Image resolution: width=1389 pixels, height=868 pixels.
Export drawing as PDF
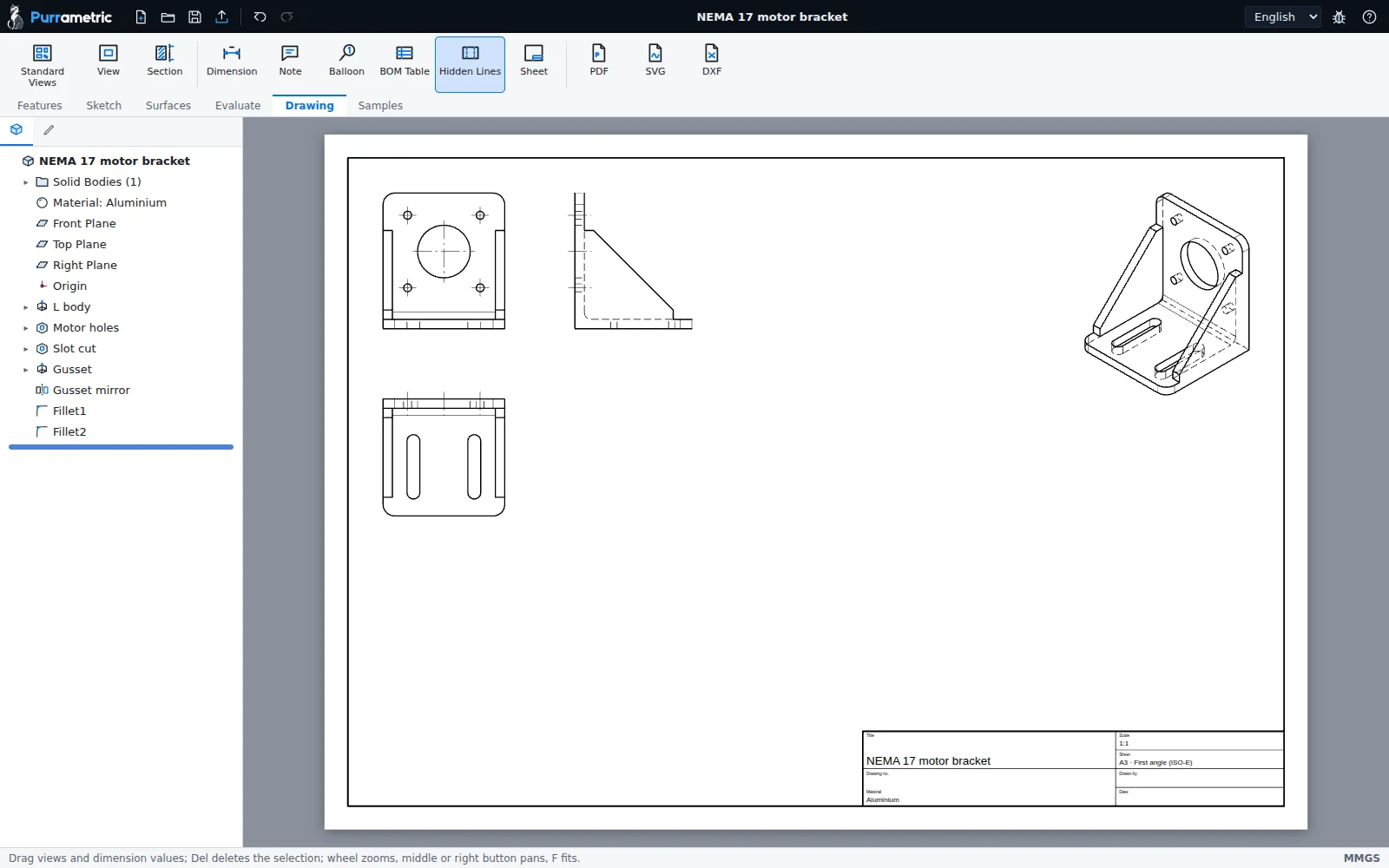(599, 64)
